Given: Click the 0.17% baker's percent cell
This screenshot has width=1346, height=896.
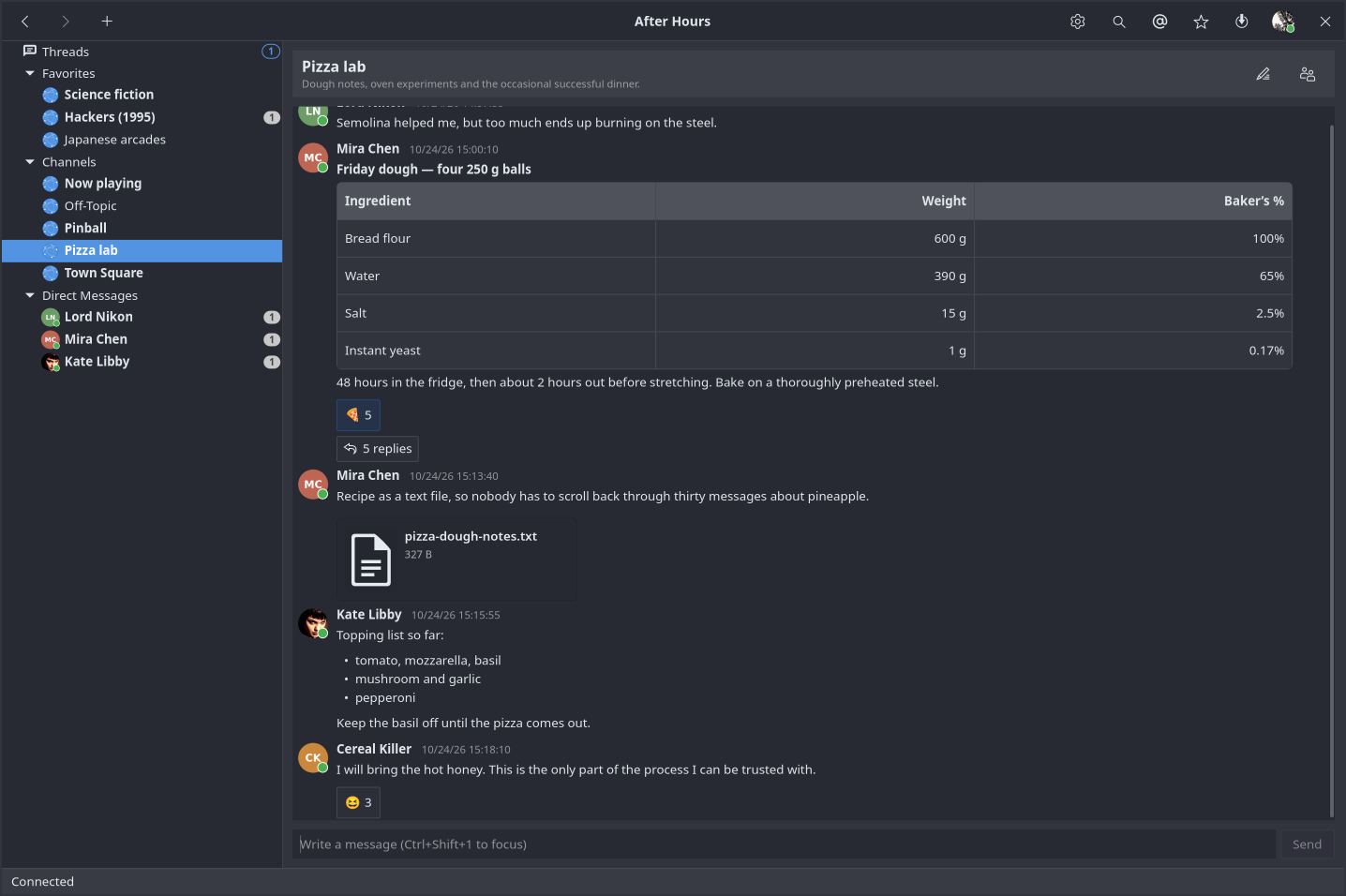Looking at the screenshot, I should [1133, 351].
